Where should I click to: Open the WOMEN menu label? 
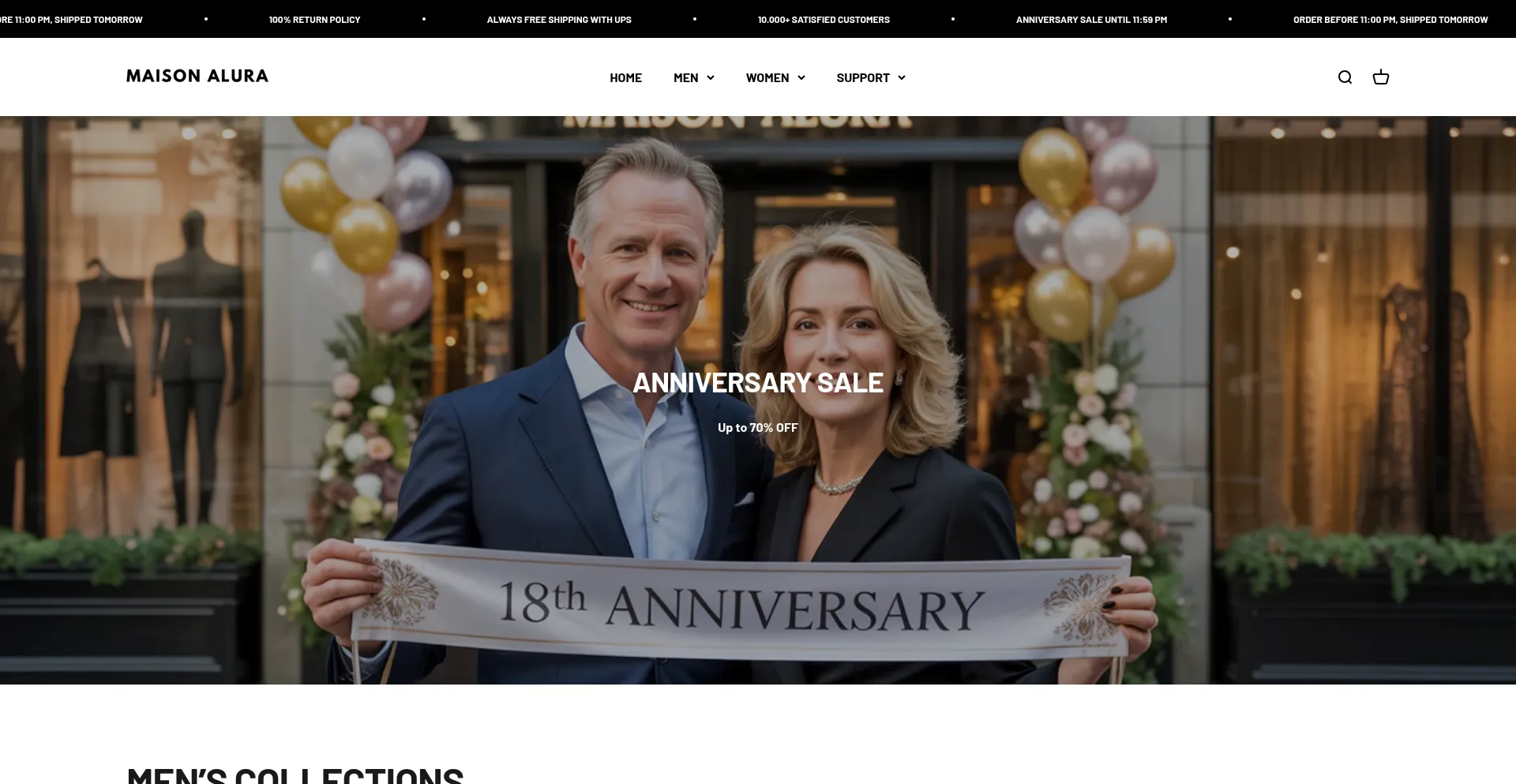[x=767, y=77]
